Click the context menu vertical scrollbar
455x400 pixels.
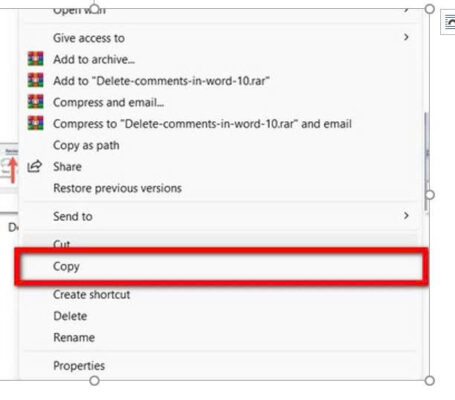tap(426, 162)
